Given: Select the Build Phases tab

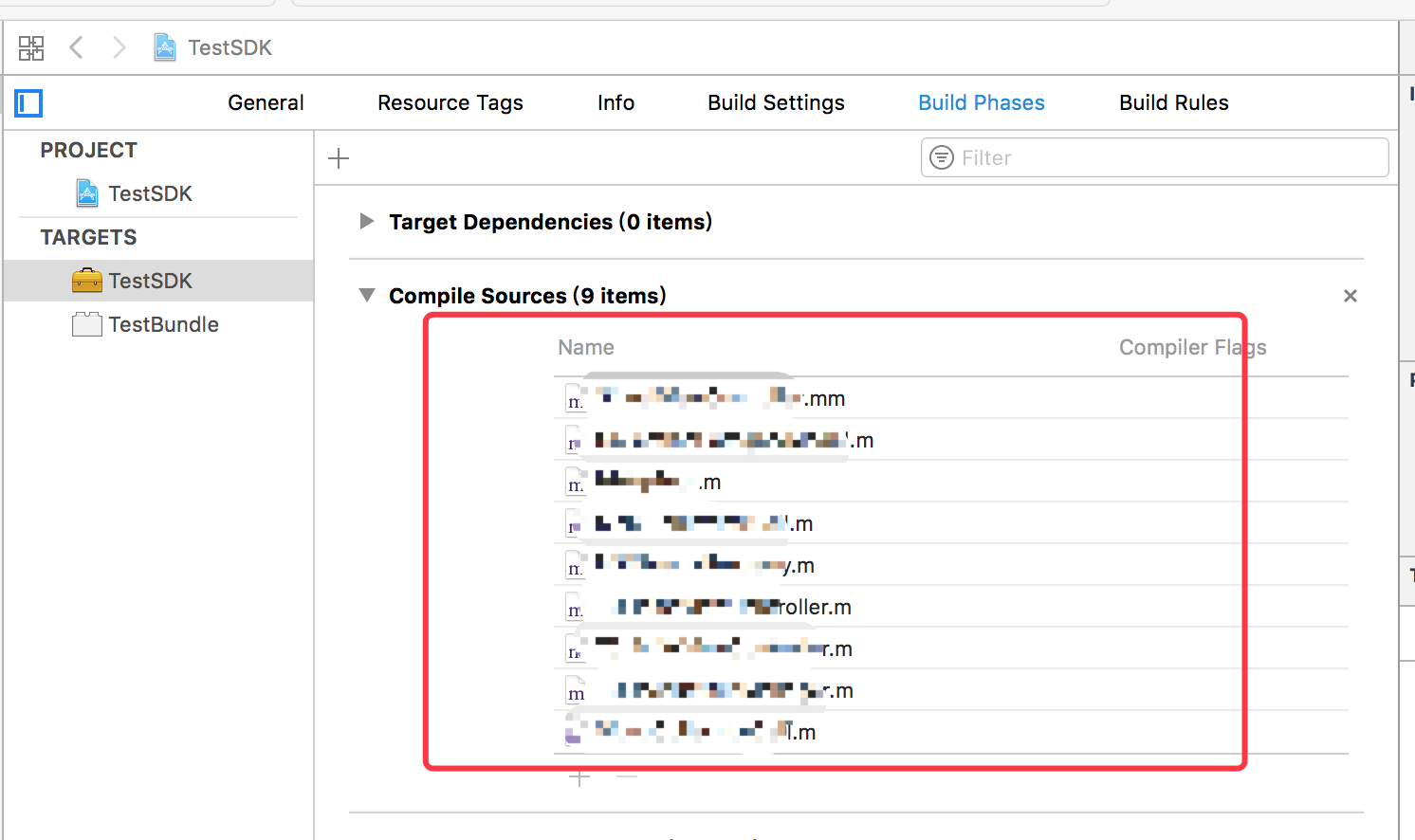Looking at the screenshot, I should coord(982,102).
